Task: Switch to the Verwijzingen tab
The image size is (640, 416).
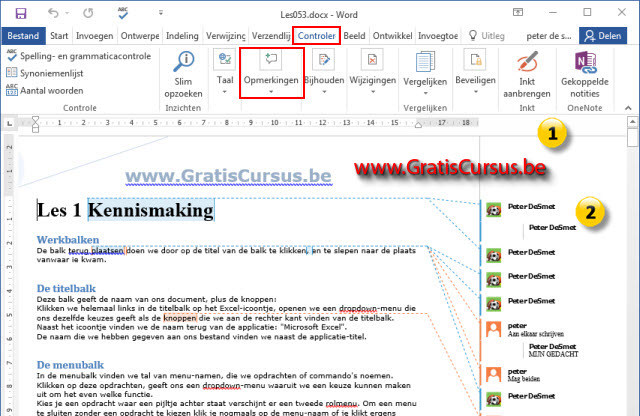Action: pyautogui.click(x=226, y=36)
